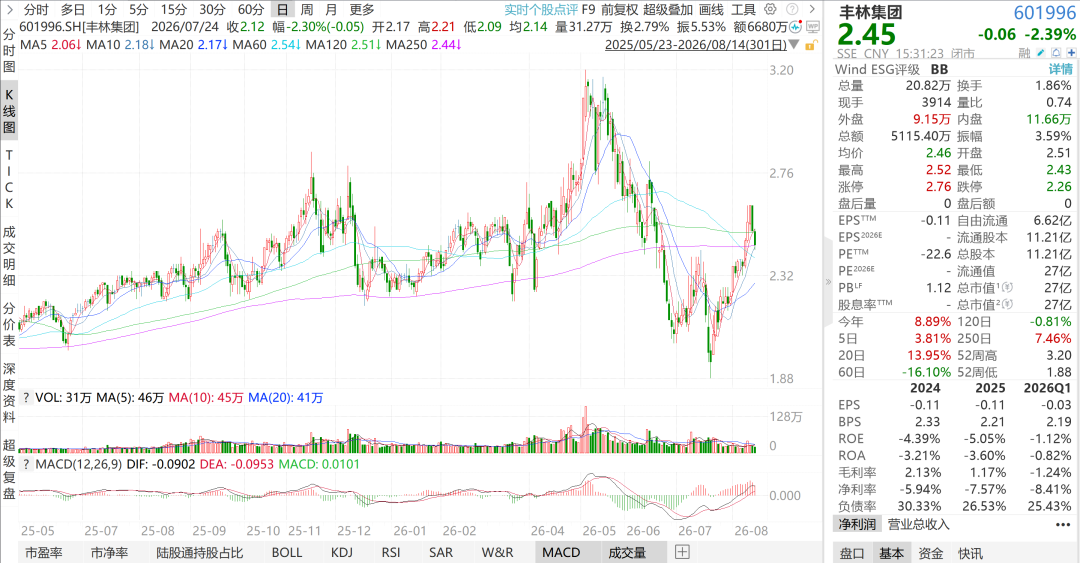The height and width of the screenshot is (563, 1080).
Task: Add stock to watchlist with plus icon
Action: 1071,53
